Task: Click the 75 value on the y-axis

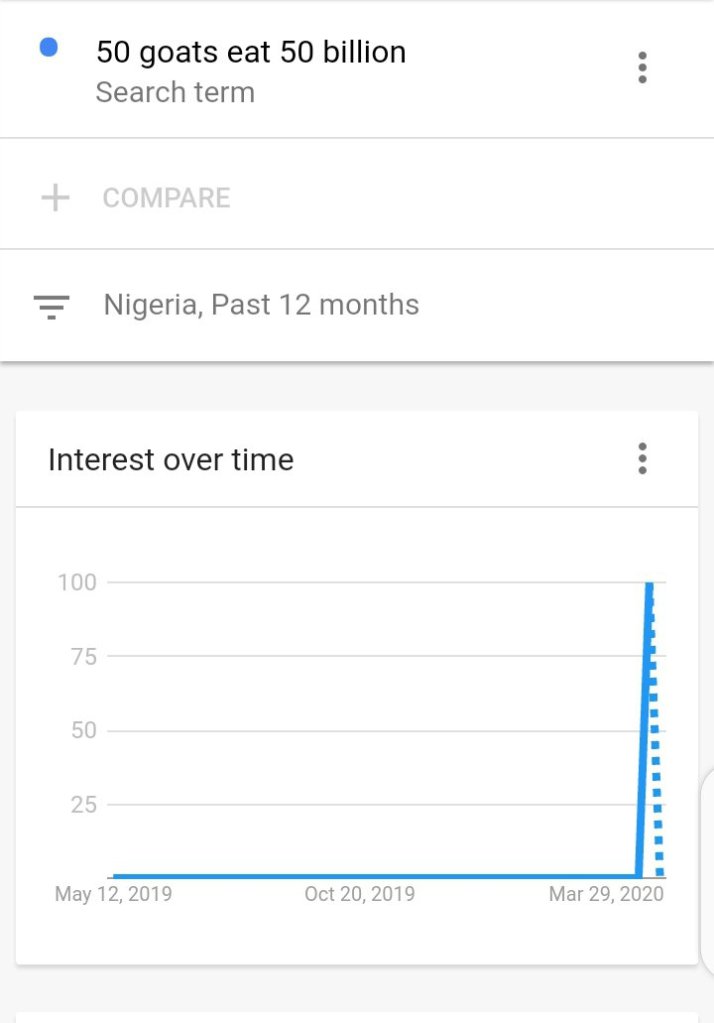Action: pyautogui.click(x=83, y=656)
